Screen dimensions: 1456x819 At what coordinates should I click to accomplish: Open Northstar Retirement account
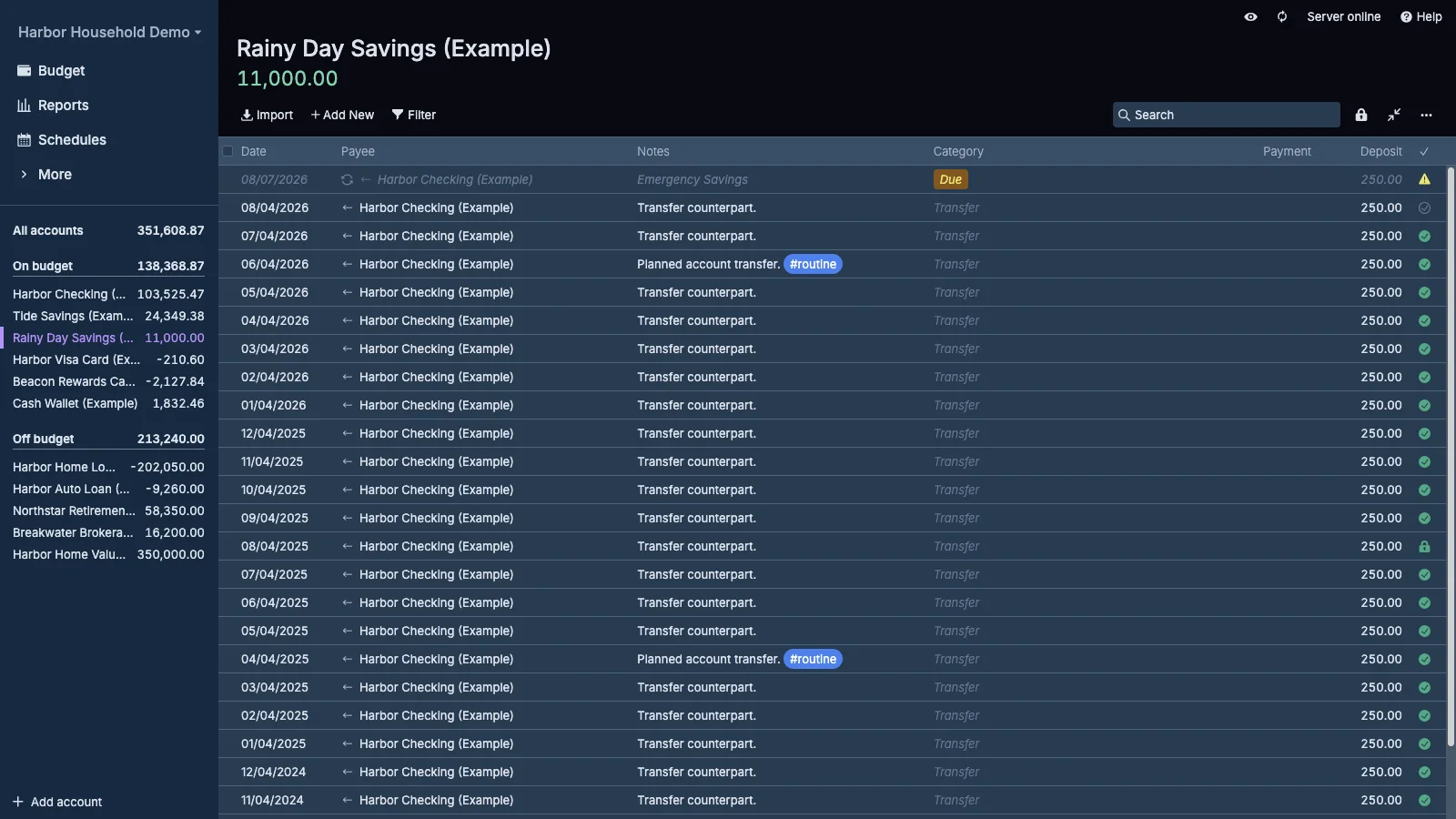[x=108, y=511]
